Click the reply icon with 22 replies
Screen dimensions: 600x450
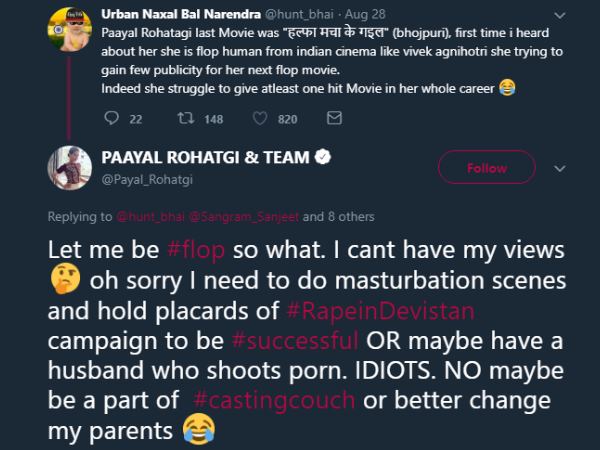[x=111, y=119]
